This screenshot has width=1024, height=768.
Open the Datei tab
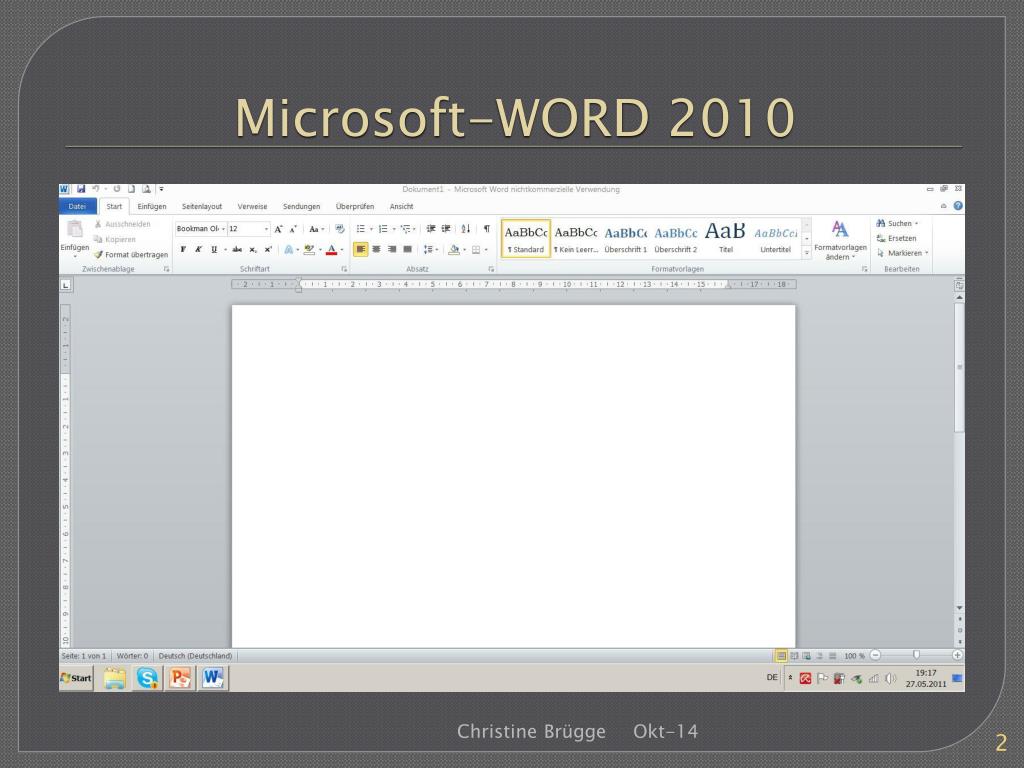tap(78, 206)
